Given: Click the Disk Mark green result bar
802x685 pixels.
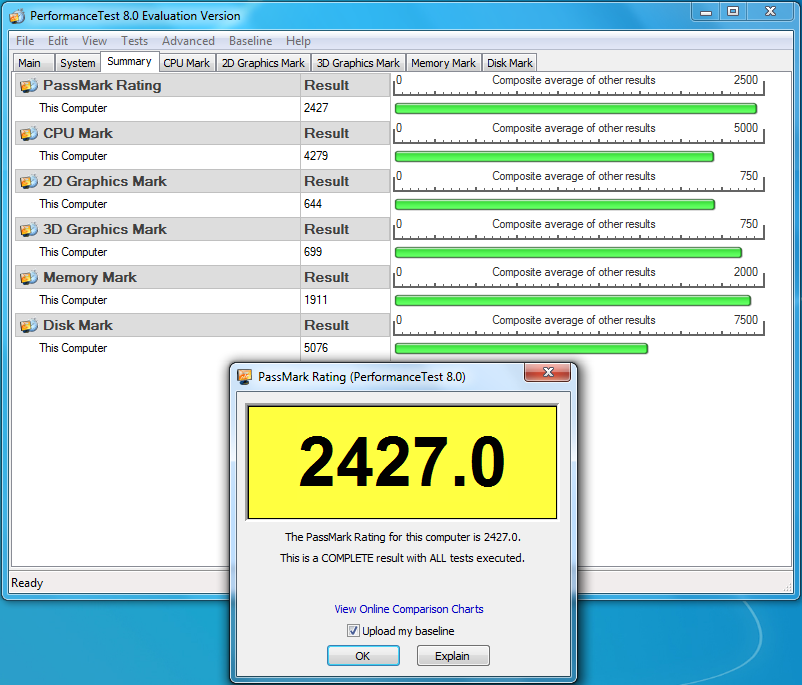Looking at the screenshot, I should pyautogui.click(x=522, y=348).
